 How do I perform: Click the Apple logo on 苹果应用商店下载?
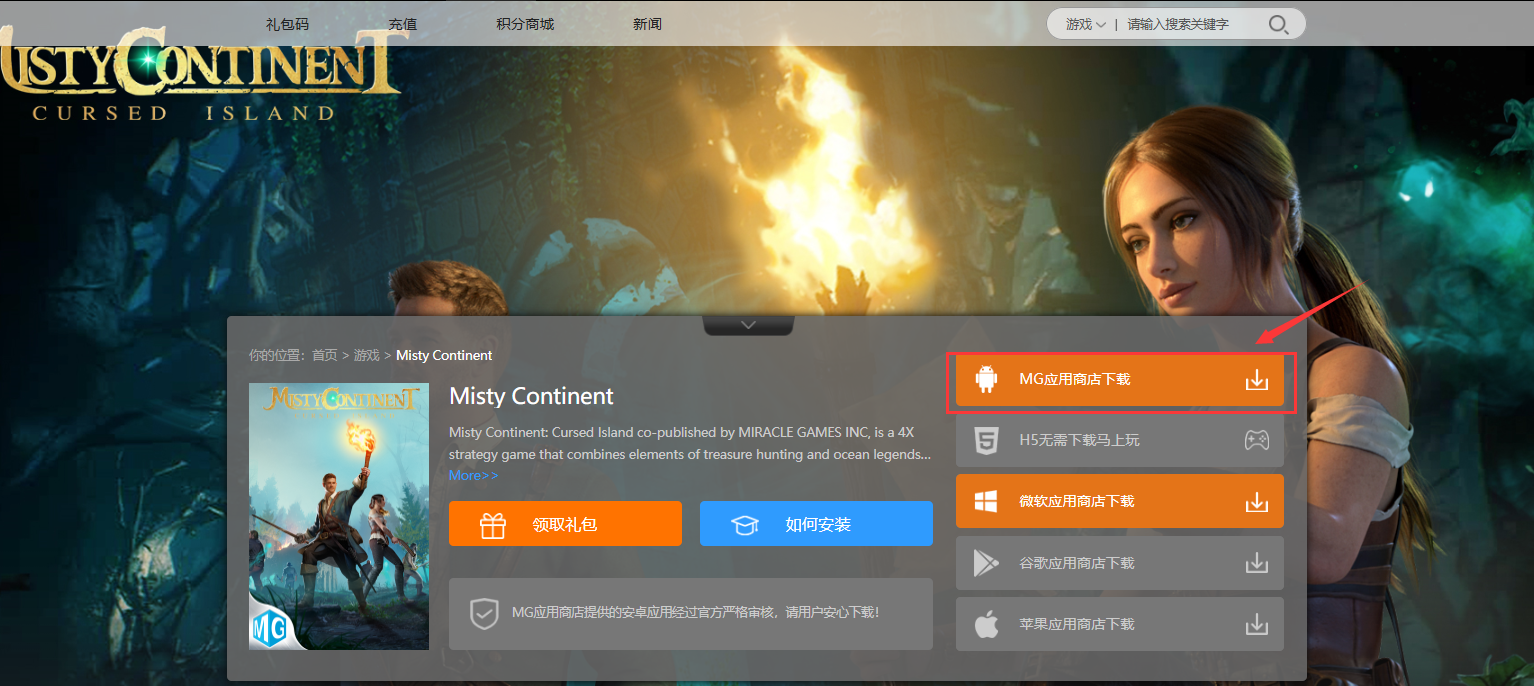tap(987, 625)
